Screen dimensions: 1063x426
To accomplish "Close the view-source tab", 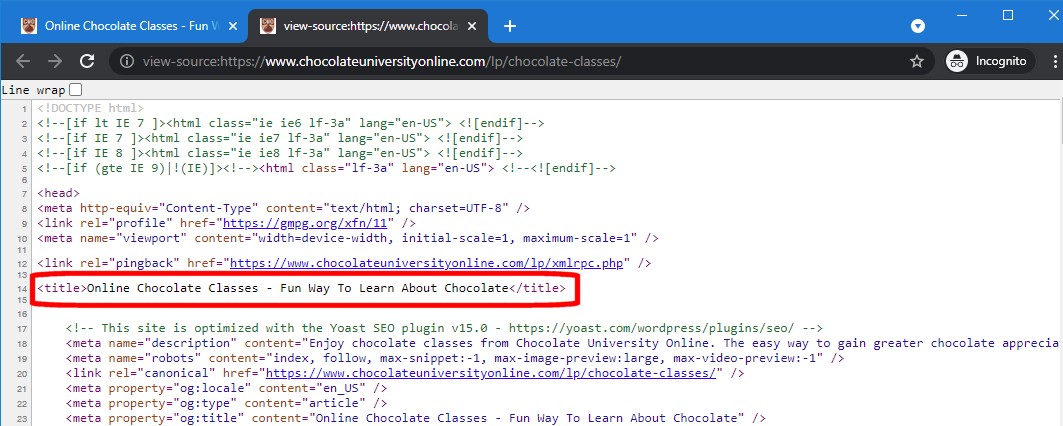I will tap(472, 26).
